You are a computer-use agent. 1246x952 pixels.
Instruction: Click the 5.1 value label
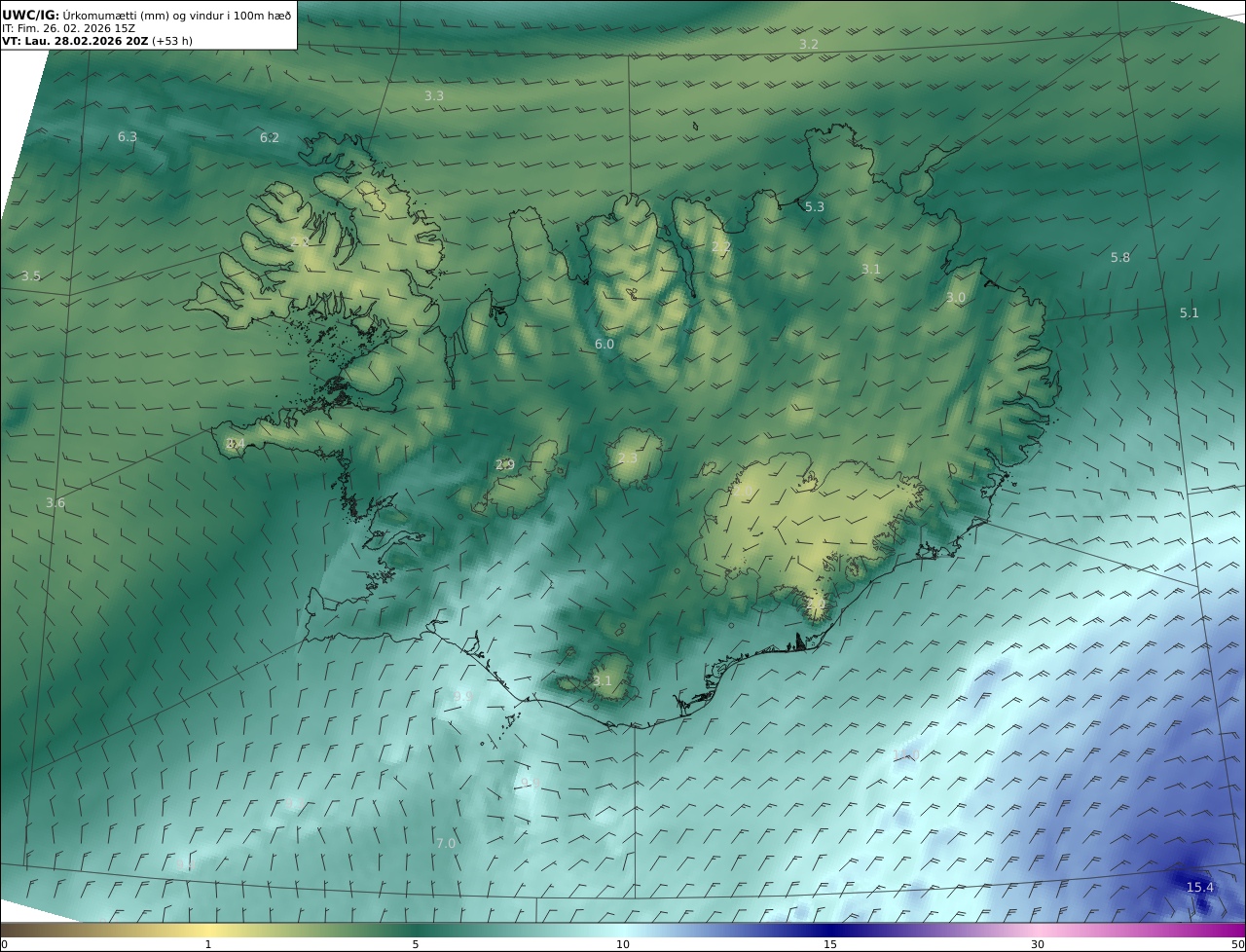[1190, 313]
